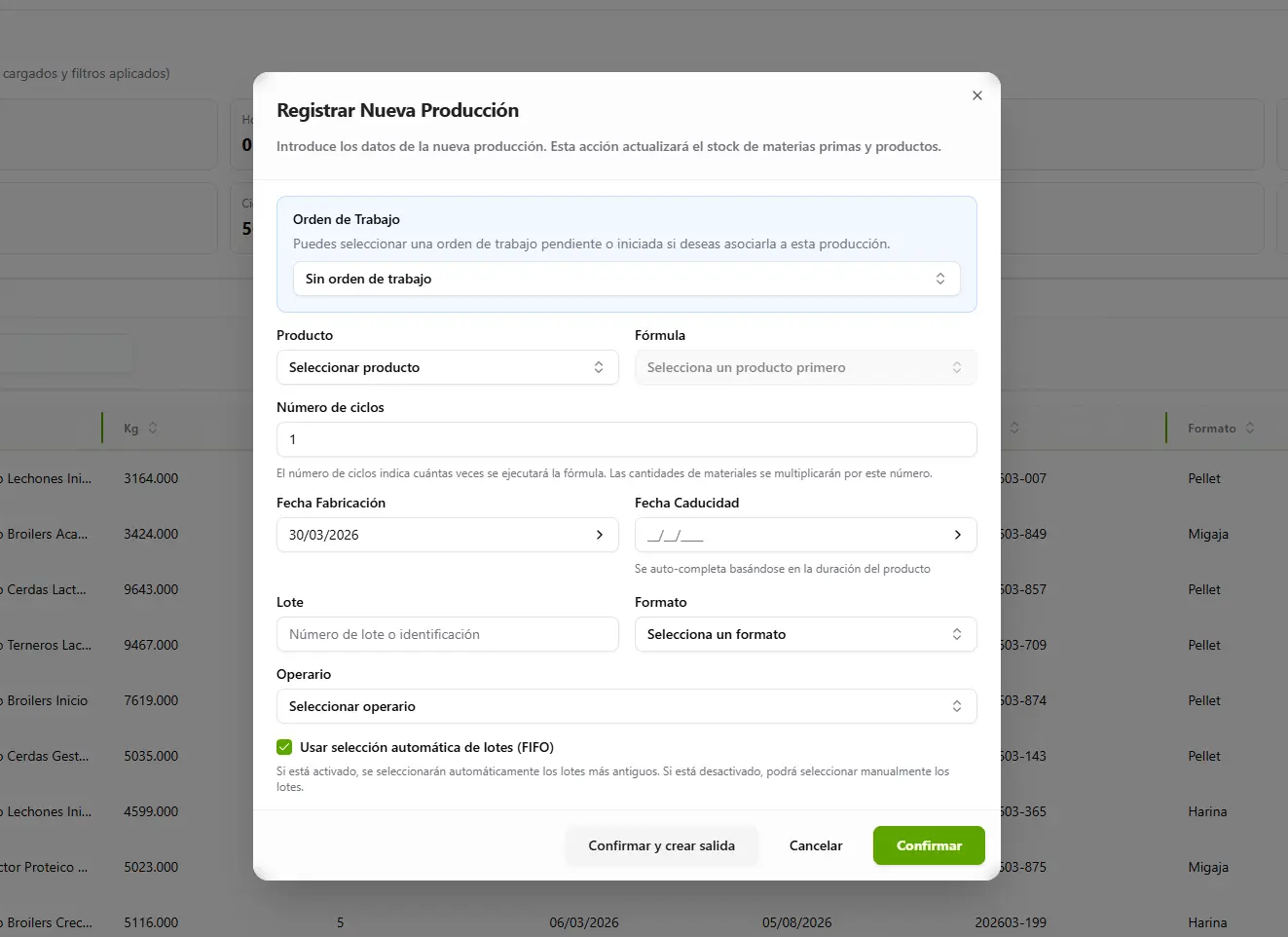Screen dimensions: 1288x937
Task: Sort the table by Kg column icon
Action: [x=153, y=429]
